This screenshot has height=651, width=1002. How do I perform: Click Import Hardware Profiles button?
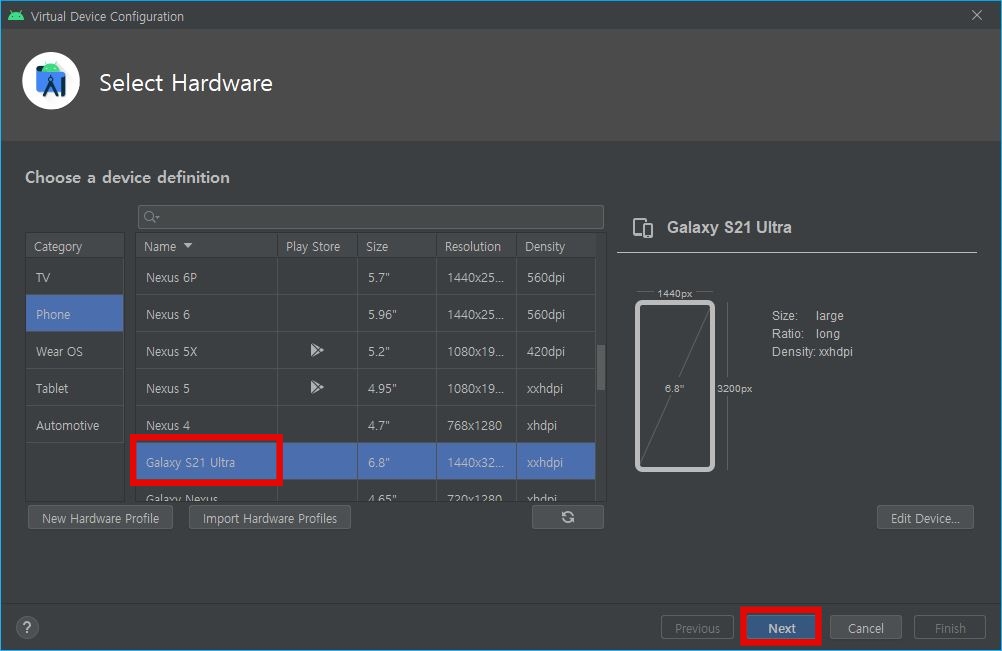[270, 518]
